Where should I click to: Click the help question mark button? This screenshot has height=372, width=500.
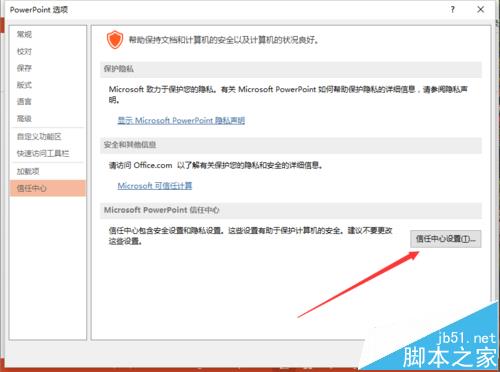[452, 9]
